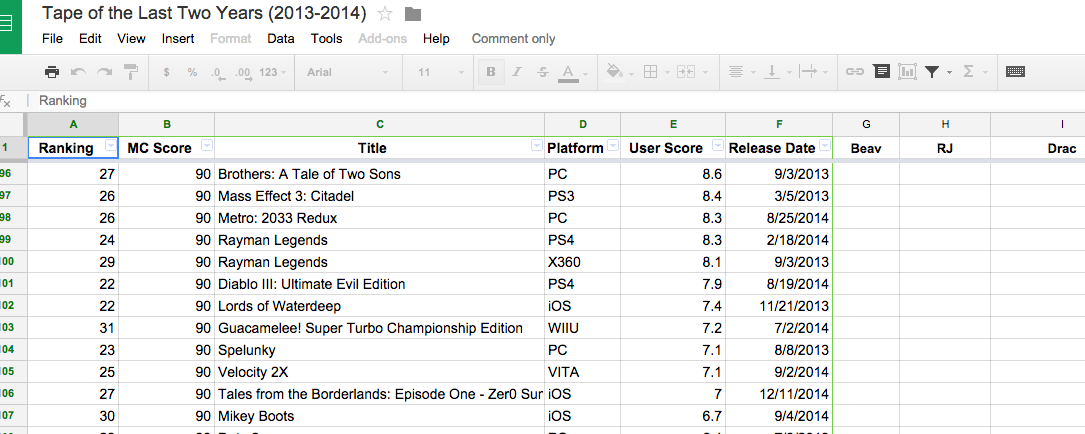The width and height of the screenshot is (1085, 434).
Task: Click the Print icon in toolbar
Action: click(x=52, y=72)
